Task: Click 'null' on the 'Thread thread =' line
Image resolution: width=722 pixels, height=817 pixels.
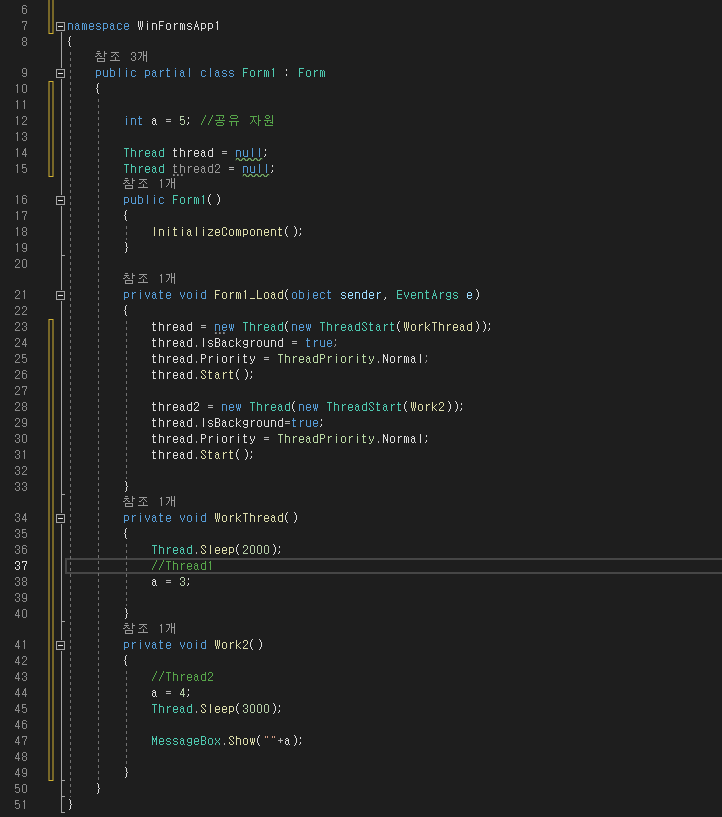Action: [248, 153]
